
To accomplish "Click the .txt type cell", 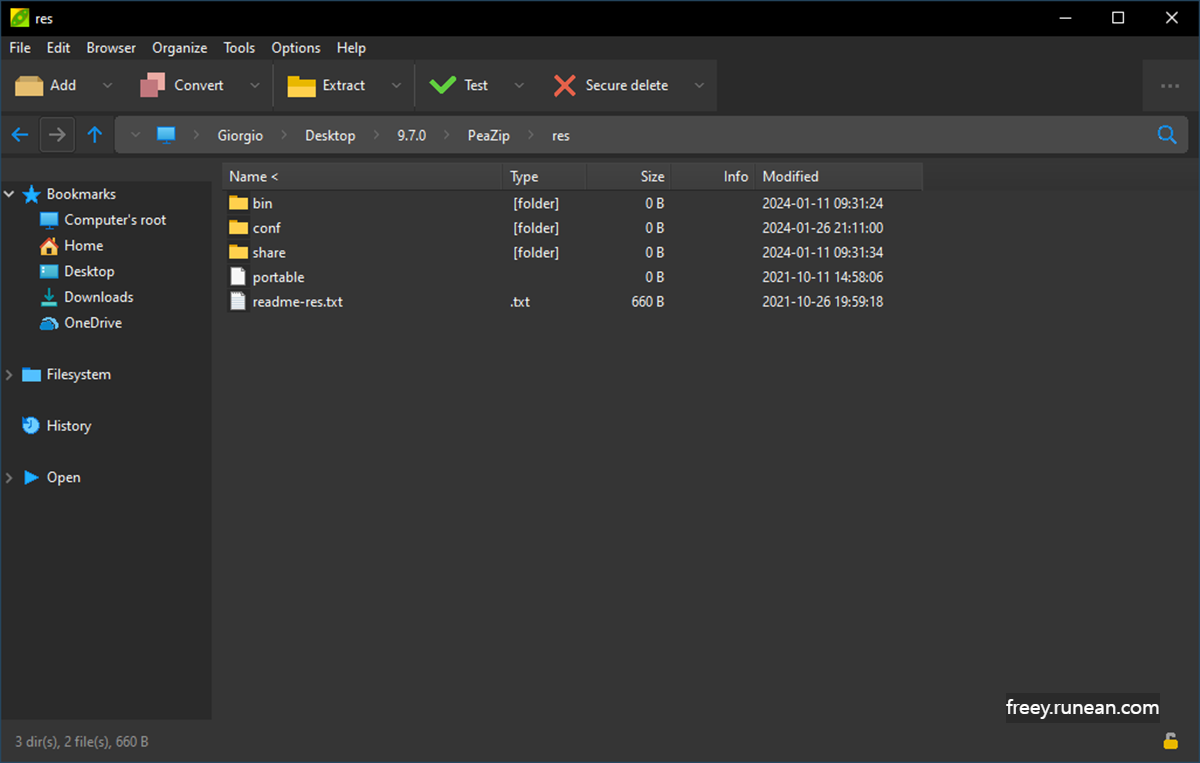I will click(520, 302).
